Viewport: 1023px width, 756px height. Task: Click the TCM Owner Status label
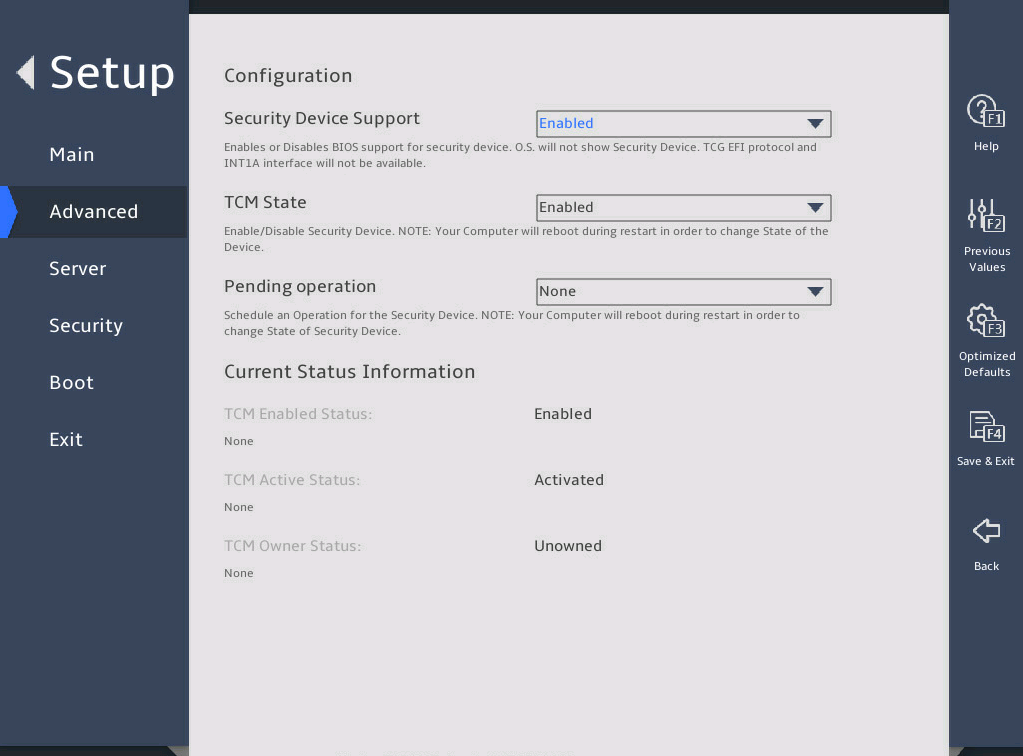[x=292, y=545]
